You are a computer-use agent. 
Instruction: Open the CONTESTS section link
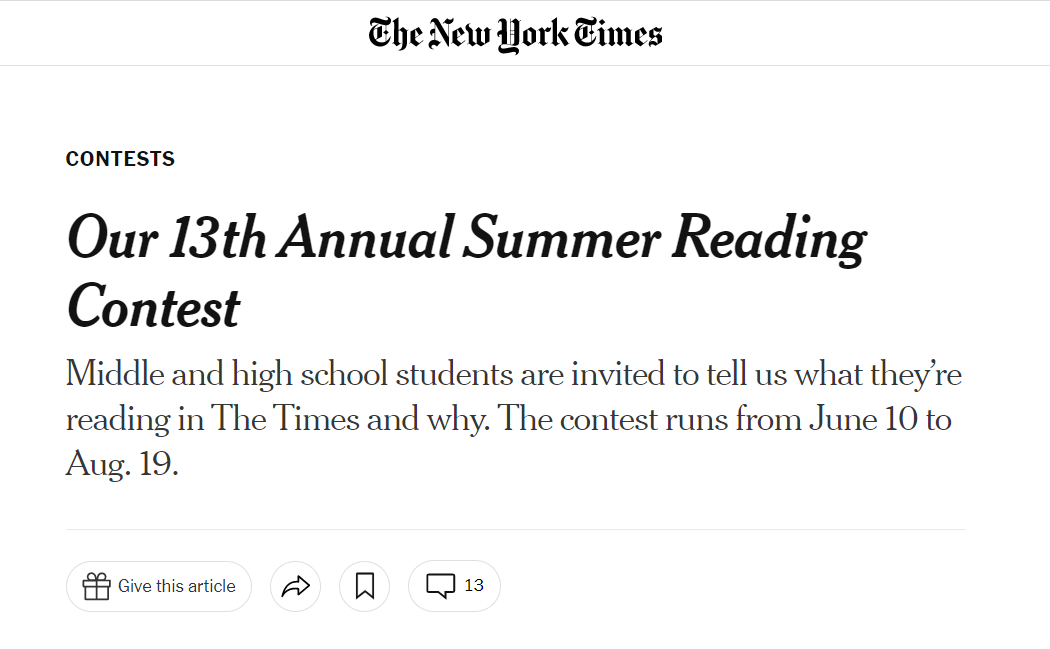click(121, 159)
